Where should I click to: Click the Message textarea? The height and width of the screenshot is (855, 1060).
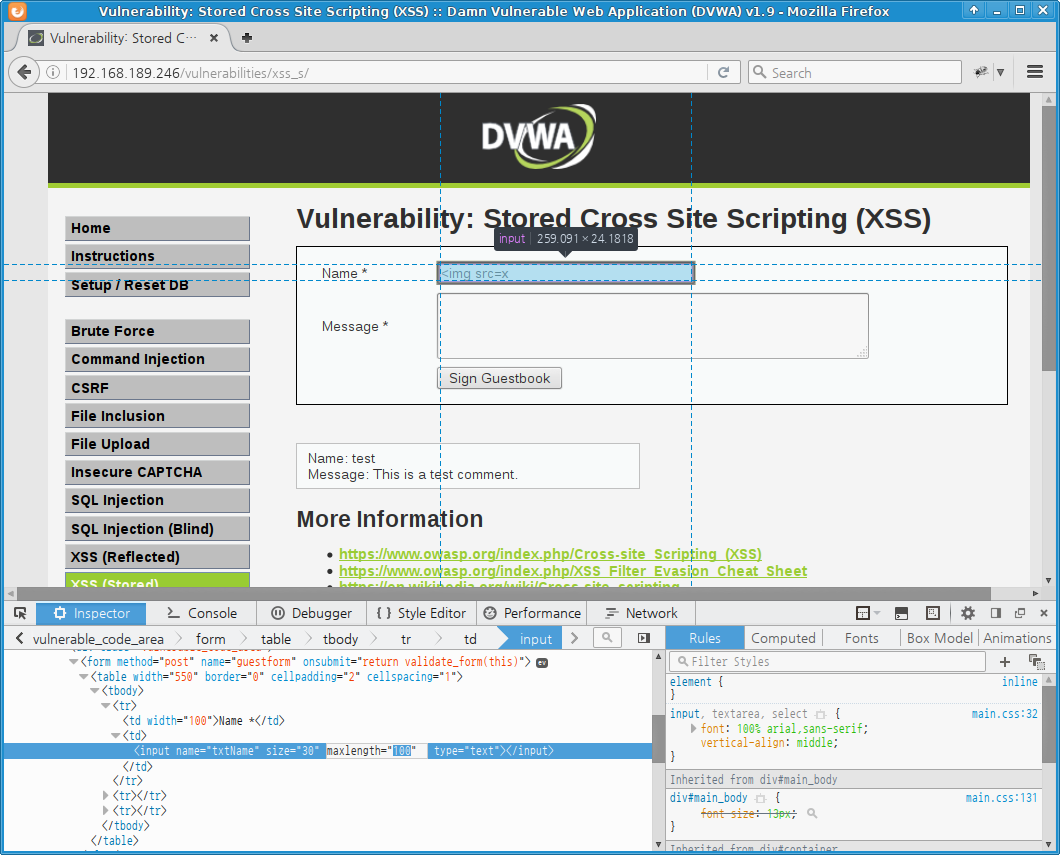click(x=652, y=326)
